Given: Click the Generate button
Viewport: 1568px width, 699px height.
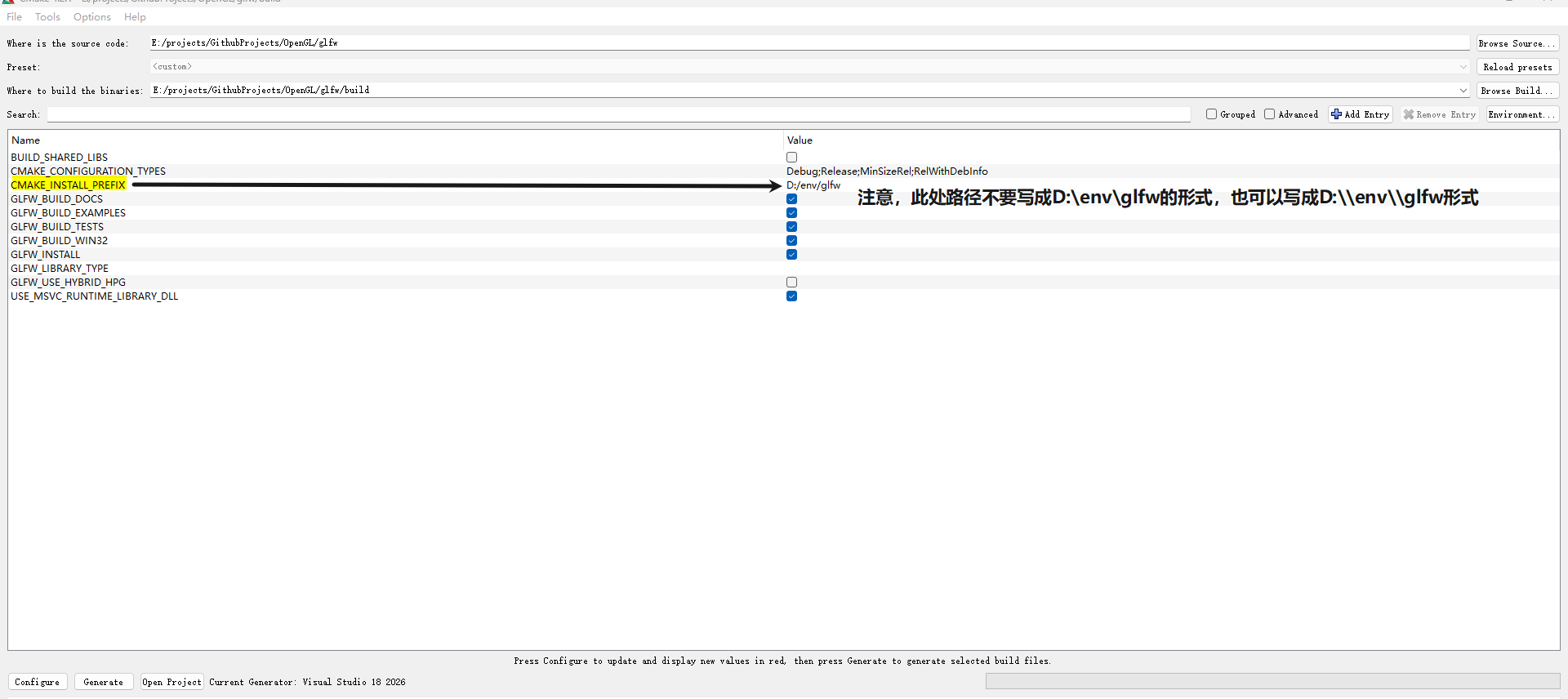Looking at the screenshot, I should (x=103, y=682).
